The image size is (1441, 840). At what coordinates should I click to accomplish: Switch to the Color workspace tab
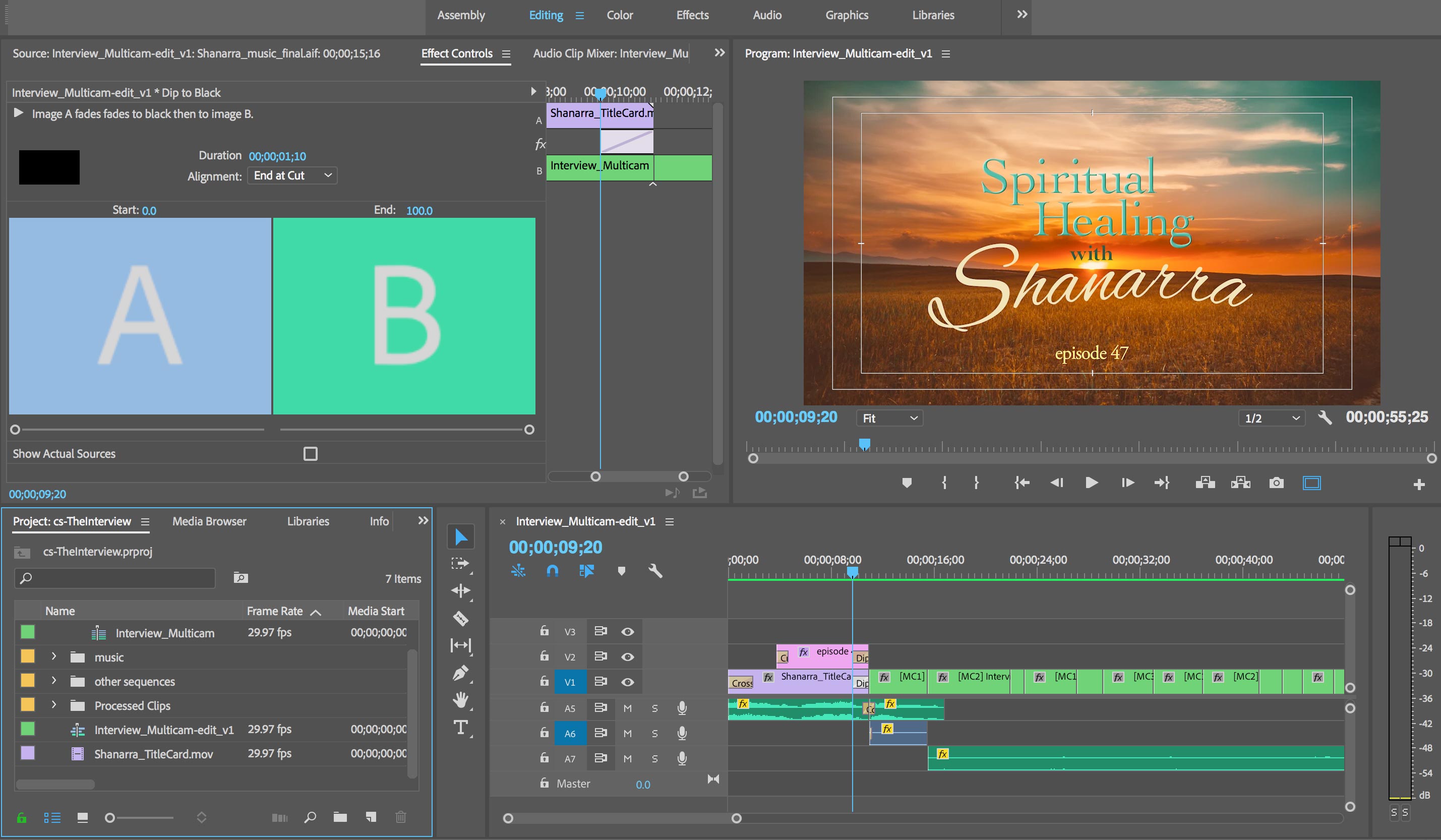tap(619, 16)
